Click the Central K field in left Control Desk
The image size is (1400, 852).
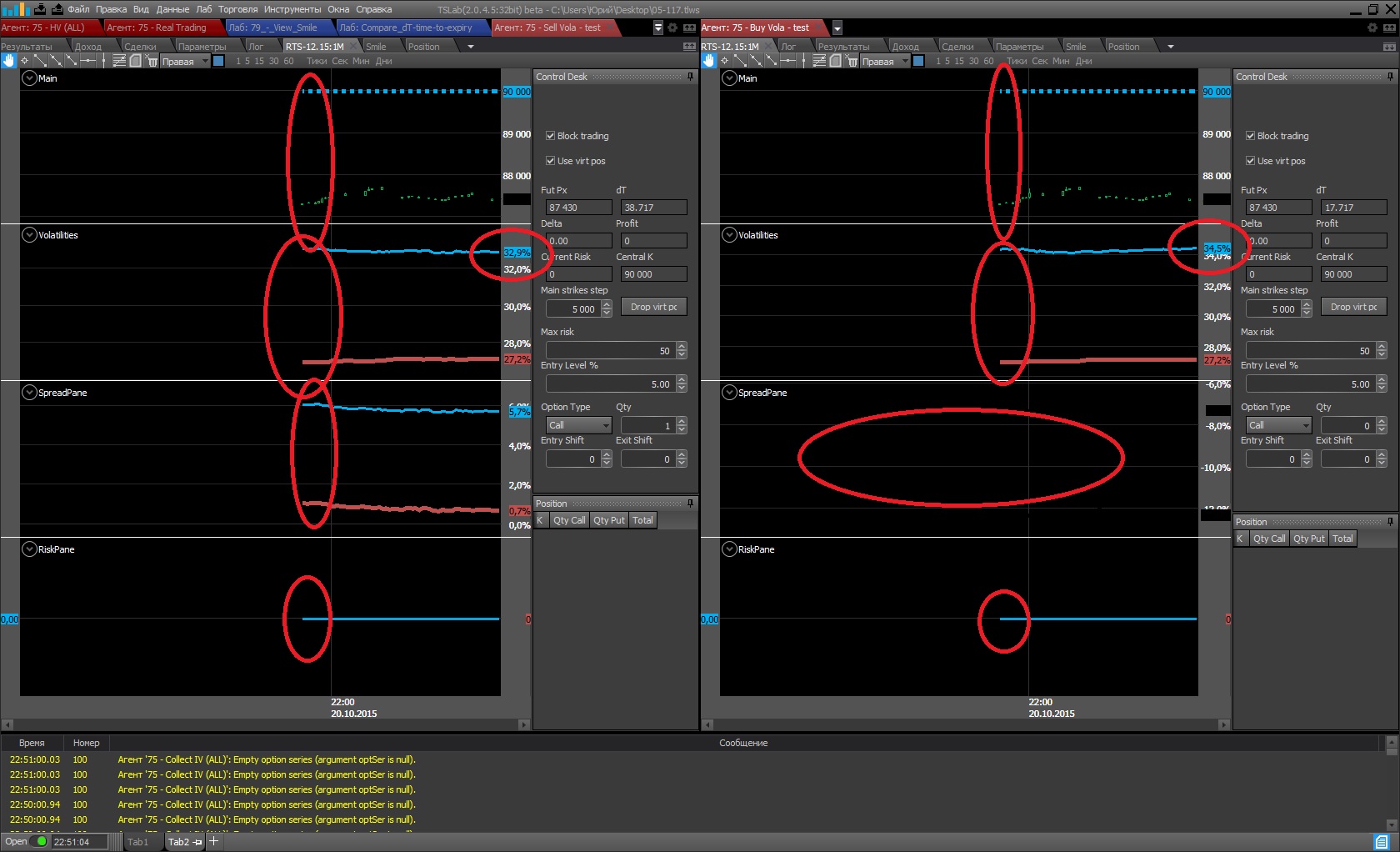pos(654,274)
